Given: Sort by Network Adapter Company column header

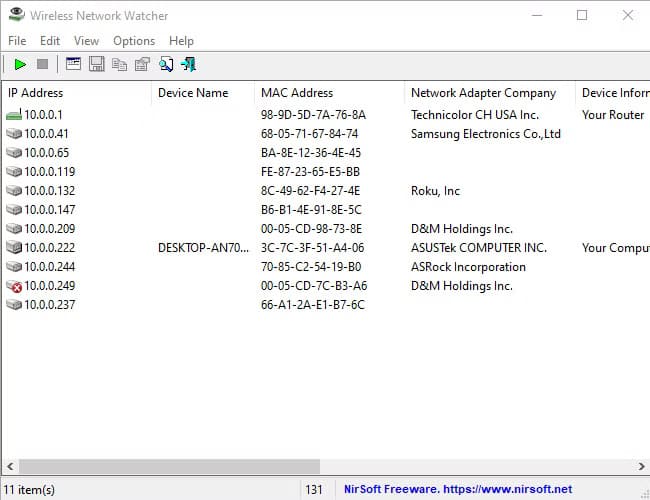Looking at the screenshot, I should [490, 93].
